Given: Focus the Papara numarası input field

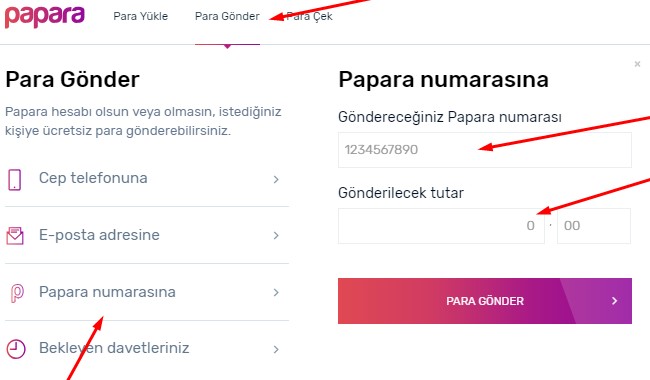Looking at the screenshot, I should [485, 150].
